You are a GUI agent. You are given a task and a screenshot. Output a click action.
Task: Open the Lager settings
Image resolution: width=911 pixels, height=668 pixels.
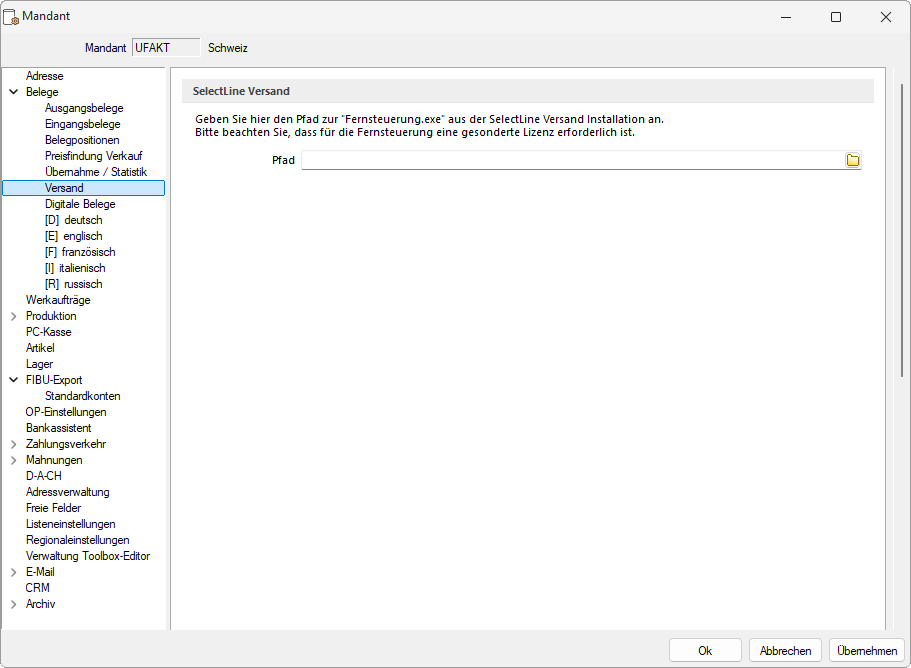click(x=40, y=364)
